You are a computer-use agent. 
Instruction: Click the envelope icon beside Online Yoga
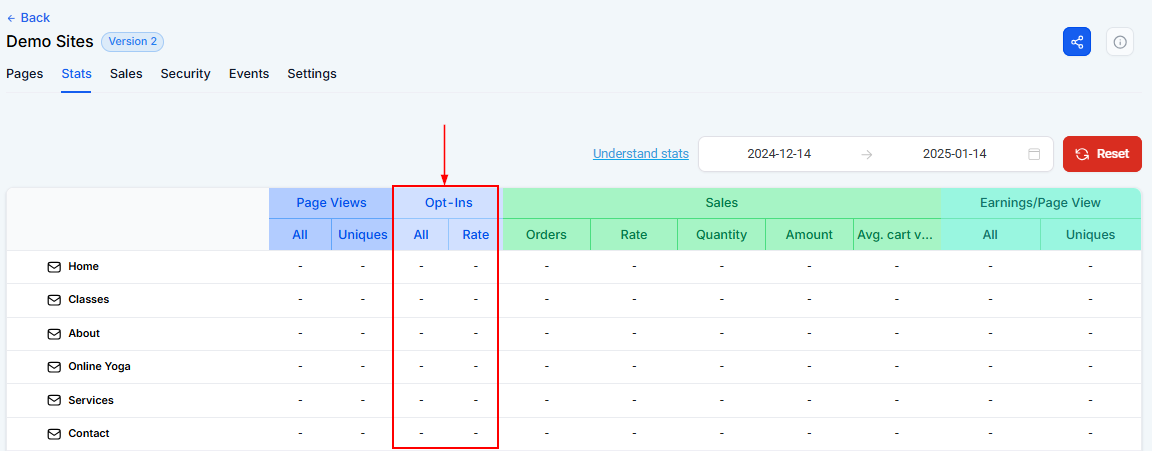[x=54, y=367]
